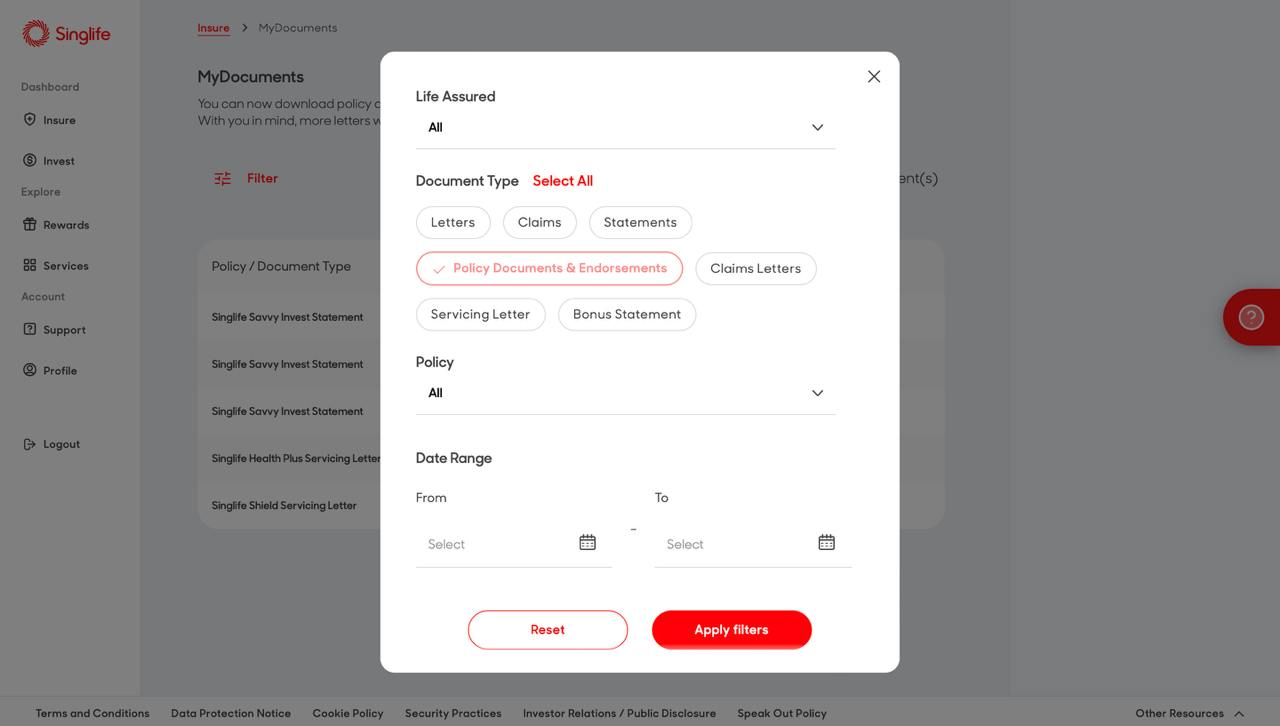
Task: Close the filter dialog with X
Action: click(874, 76)
